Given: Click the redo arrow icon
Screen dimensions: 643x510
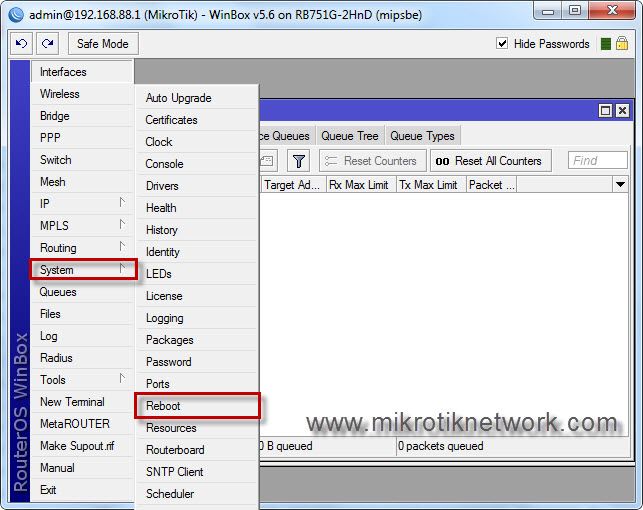Looking at the screenshot, I should click(47, 44).
